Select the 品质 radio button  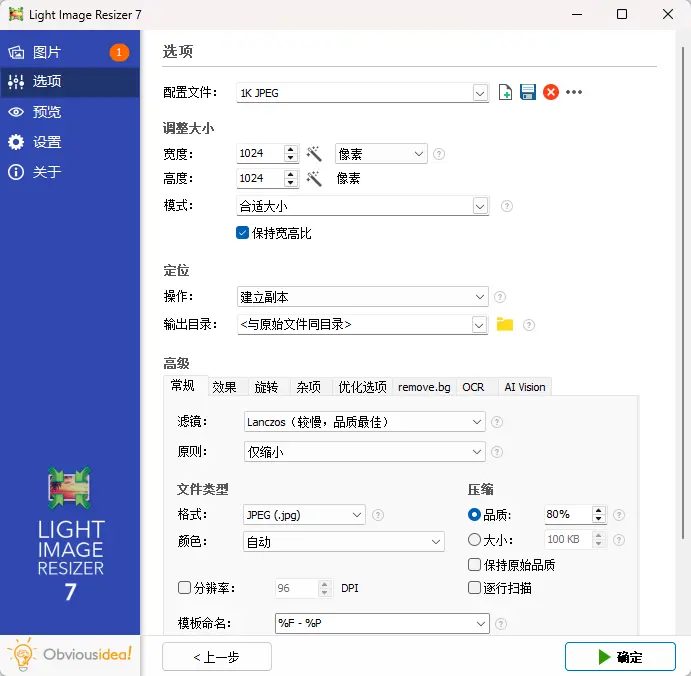[474, 514]
